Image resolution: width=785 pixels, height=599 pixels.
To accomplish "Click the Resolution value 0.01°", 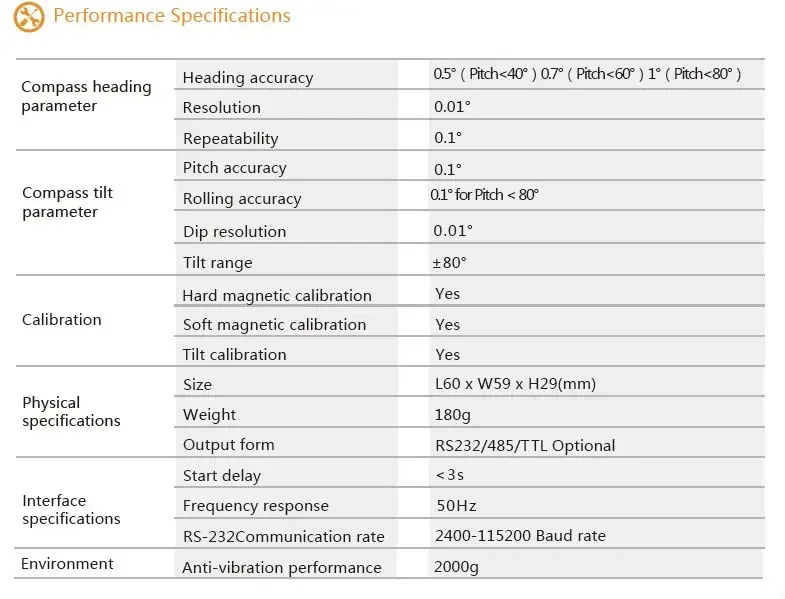I will [x=452, y=107].
